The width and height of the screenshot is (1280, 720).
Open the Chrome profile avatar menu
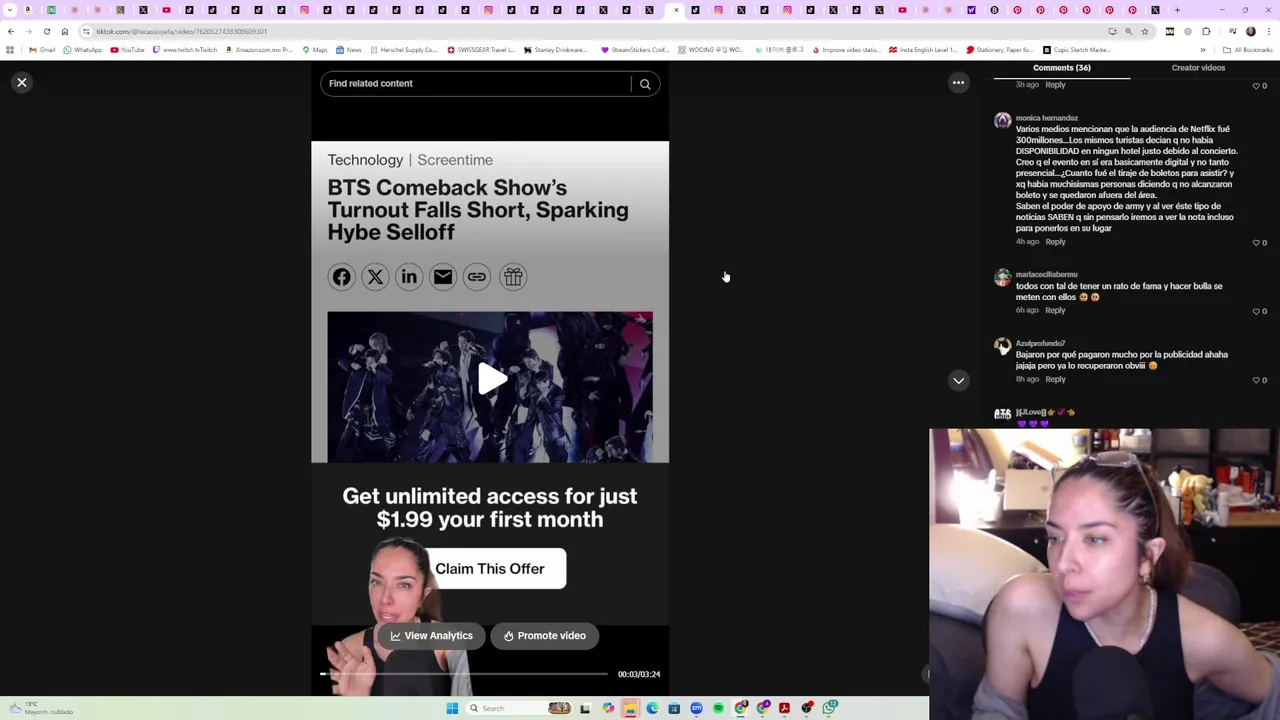pyautogui.click(x=1251, y=32)
